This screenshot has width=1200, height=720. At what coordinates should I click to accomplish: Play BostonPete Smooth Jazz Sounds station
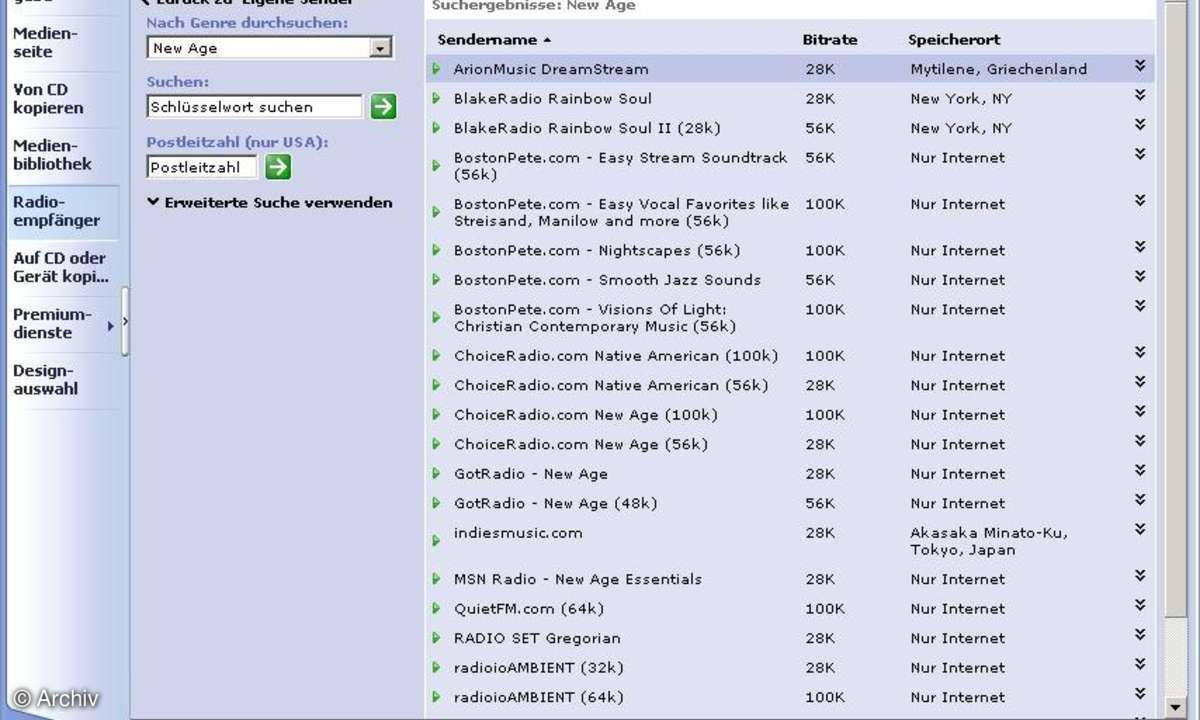(x=436, y=280)
